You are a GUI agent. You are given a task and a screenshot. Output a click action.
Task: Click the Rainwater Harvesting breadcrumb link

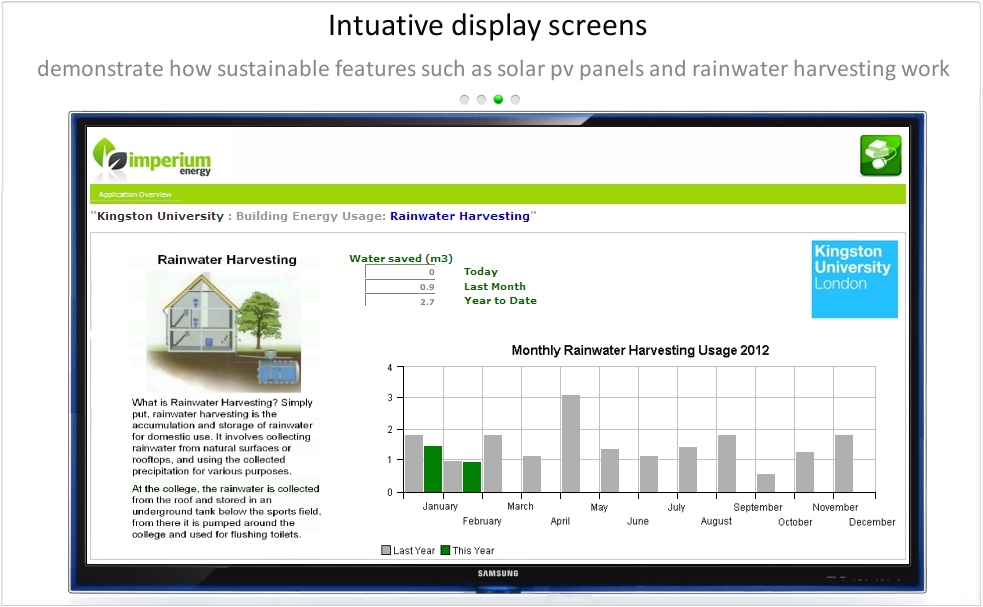click(x=460, y=216)
